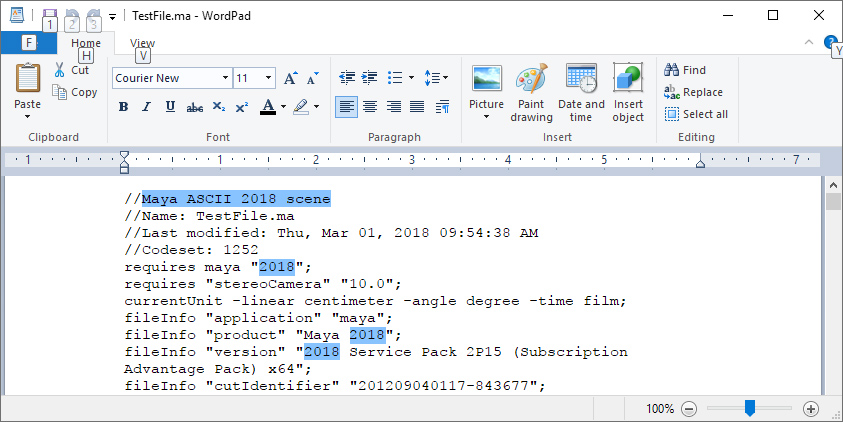Copy the selected text
Image resolution: width=843 pixels, height=422 pixels.
(75, 92)
